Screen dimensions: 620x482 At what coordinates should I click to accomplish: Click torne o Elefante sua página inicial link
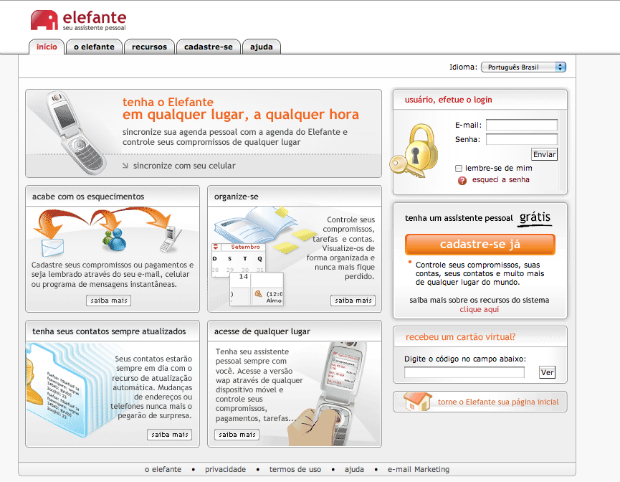click(498, 402)
